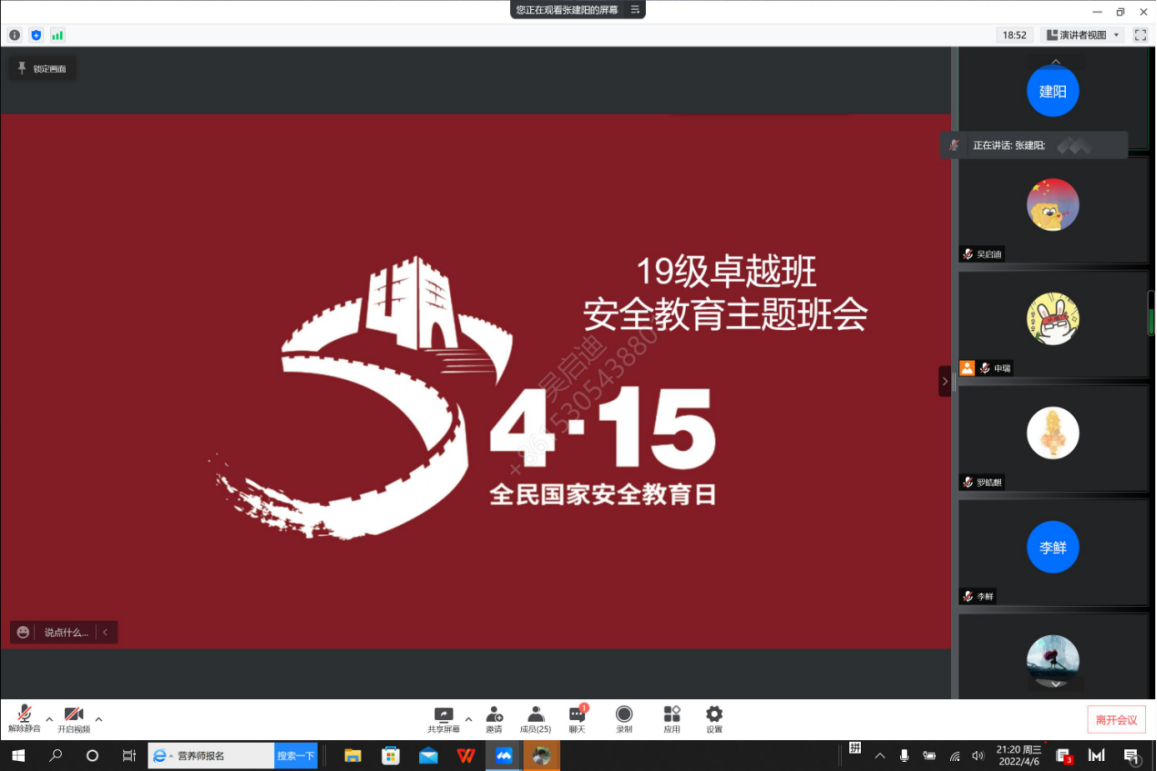Image resolution: width=1157 pixels, height=771 pixels.
Task: Start 录制 recording
Action: [624, 719]
